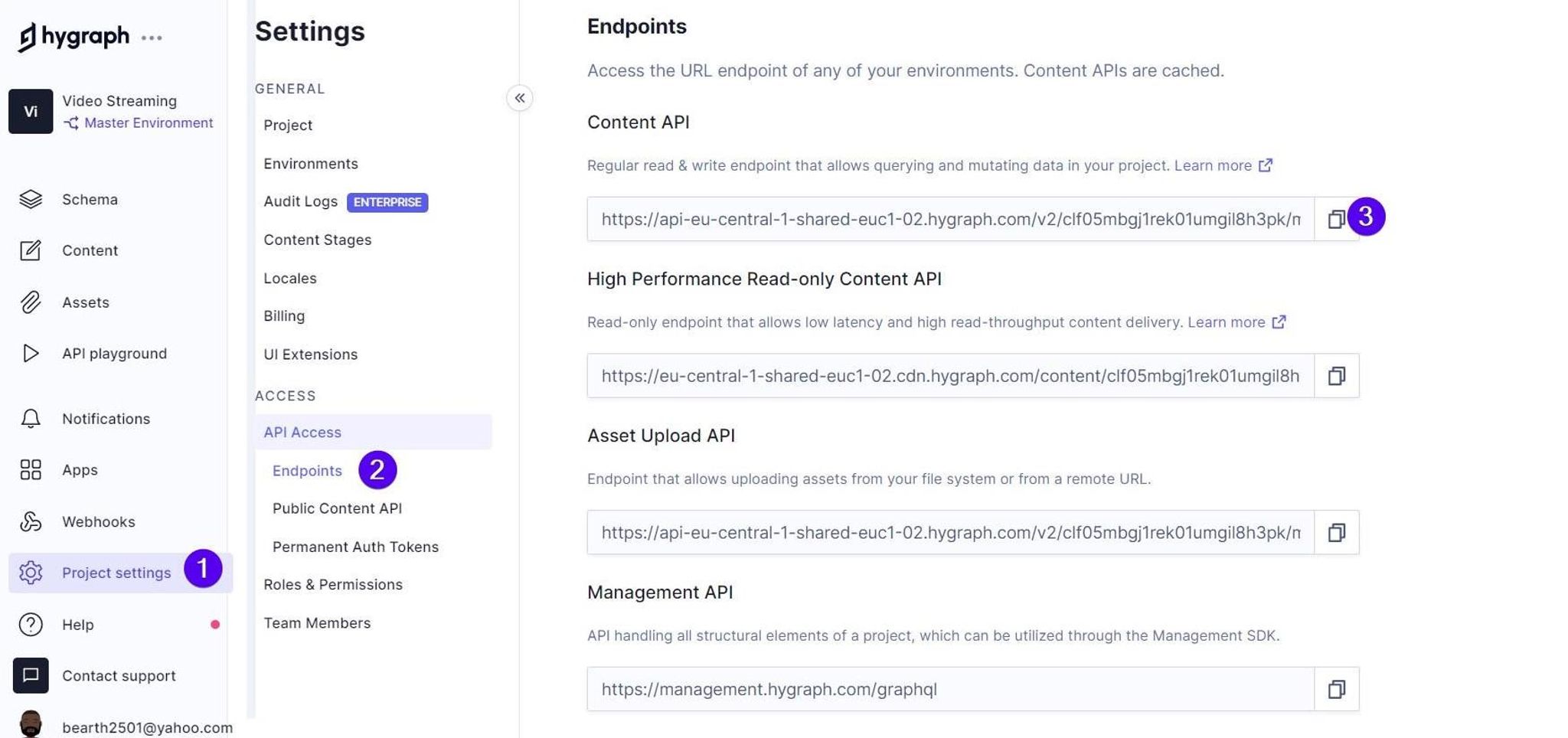Click the user profile avatar

coord(31,724)
